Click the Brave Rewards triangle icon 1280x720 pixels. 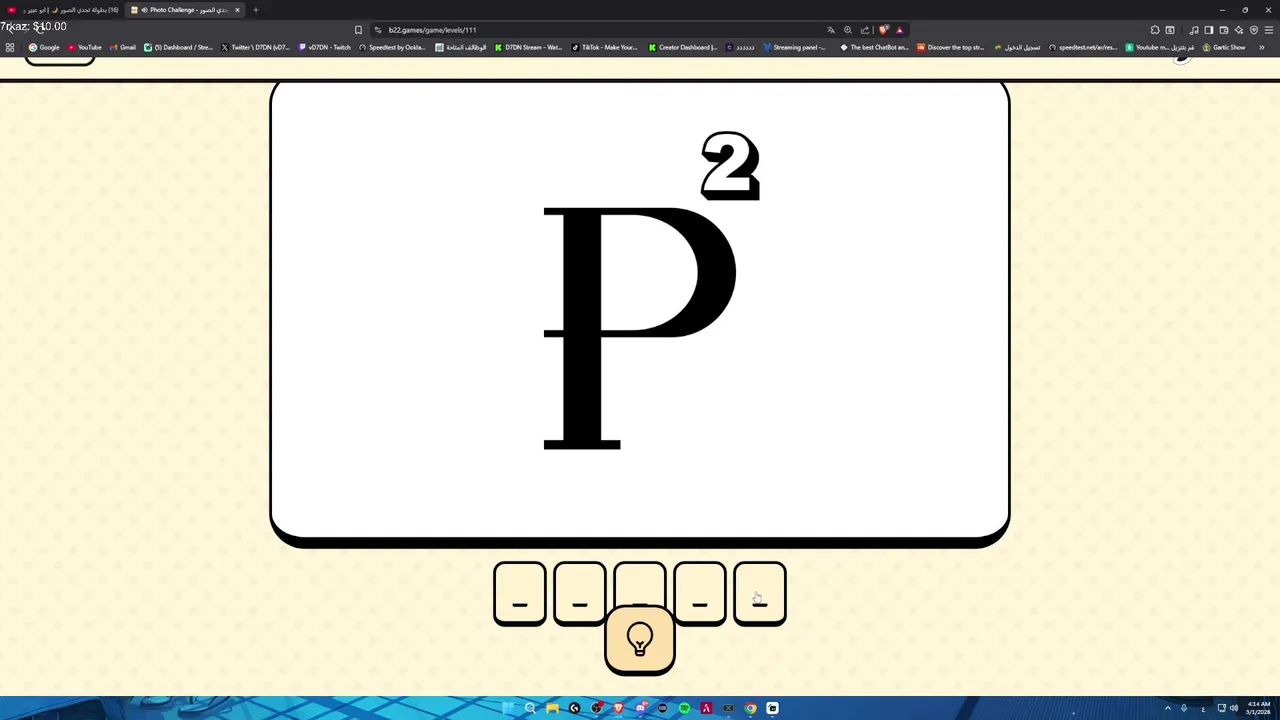(899, 30)
